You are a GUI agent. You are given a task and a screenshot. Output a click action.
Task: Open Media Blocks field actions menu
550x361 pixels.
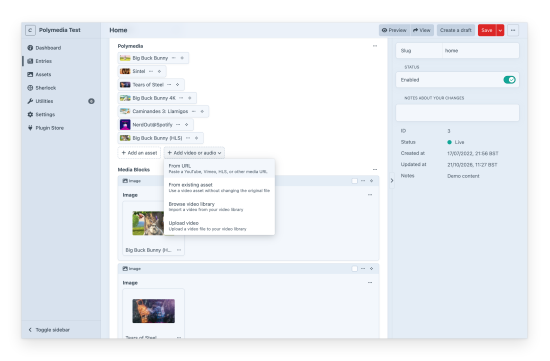point(375,169)
